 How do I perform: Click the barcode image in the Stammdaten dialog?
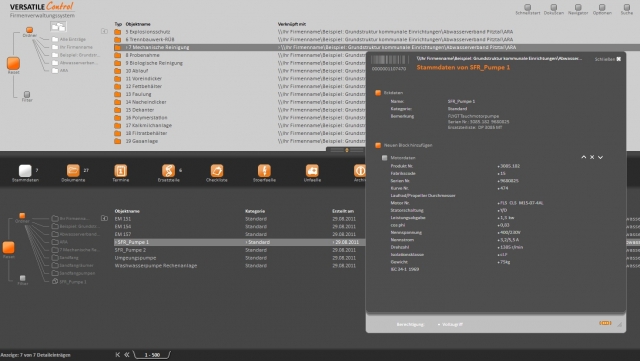[x=389, y=60]
